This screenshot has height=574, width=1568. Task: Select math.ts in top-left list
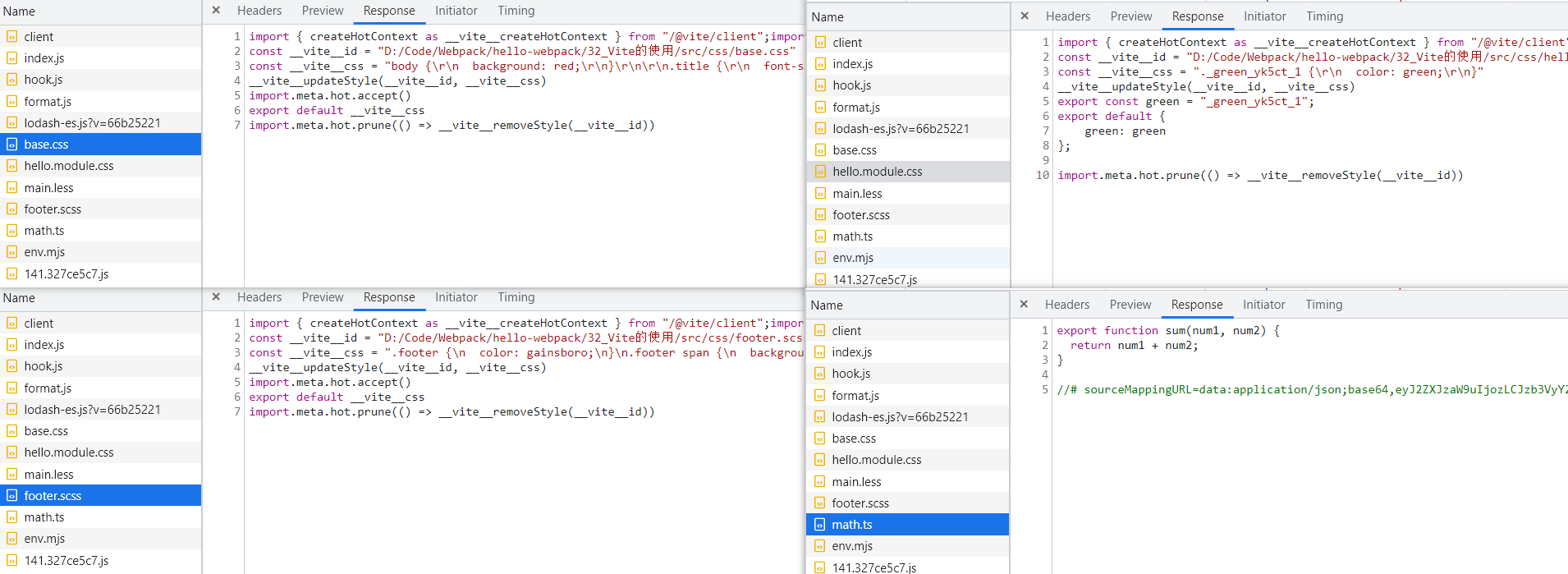pos(100,231)
